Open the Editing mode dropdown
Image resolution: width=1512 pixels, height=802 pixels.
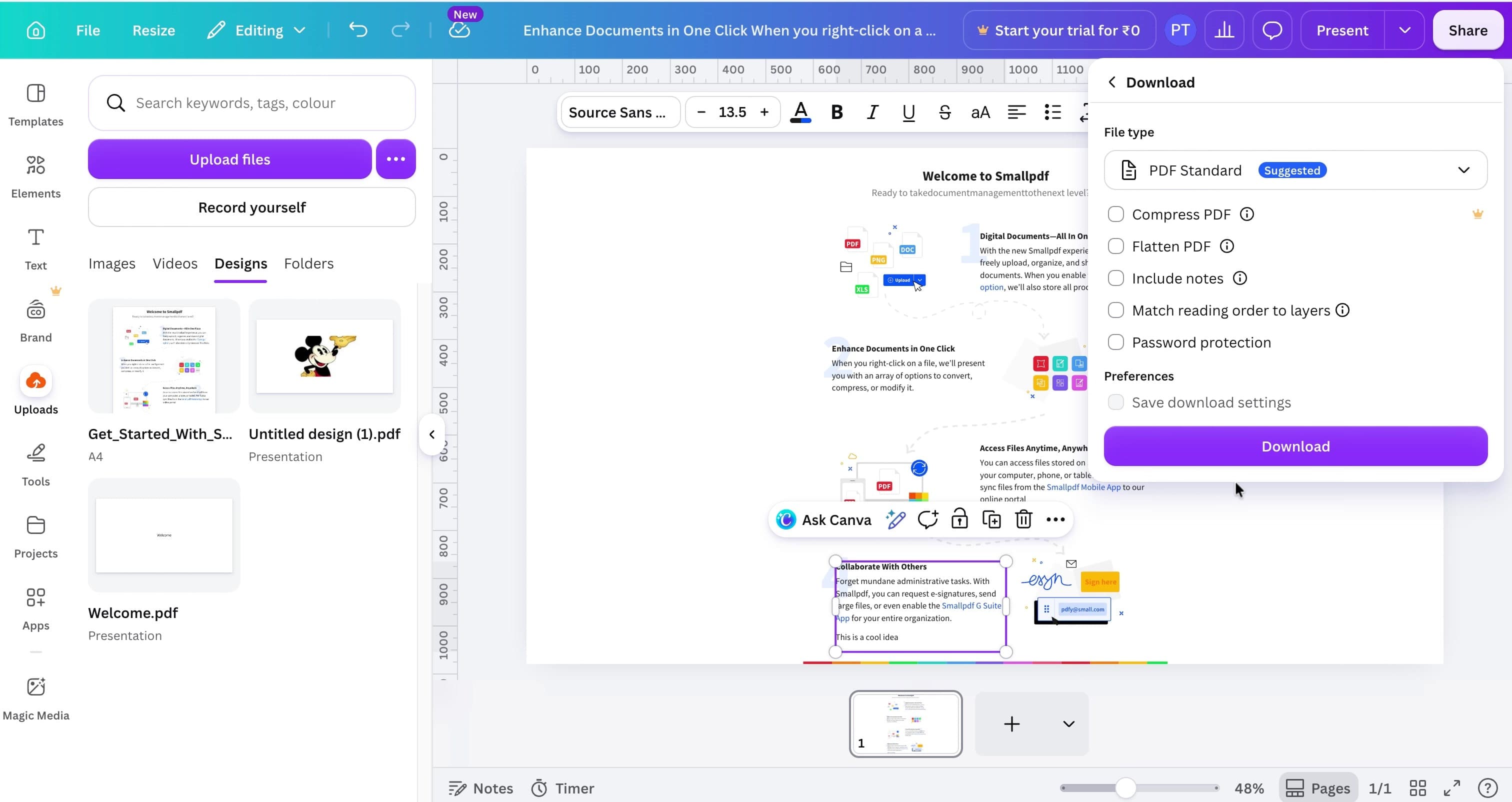tap(256, 30)
